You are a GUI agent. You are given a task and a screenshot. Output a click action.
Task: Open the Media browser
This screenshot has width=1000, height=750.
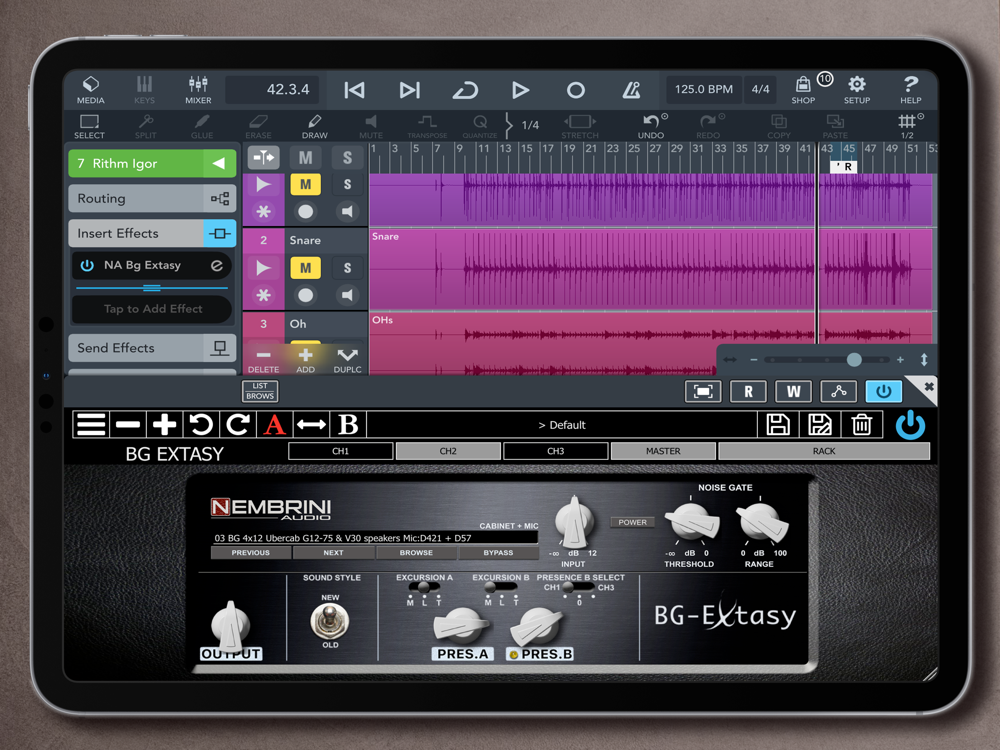[x=91, y=90]
